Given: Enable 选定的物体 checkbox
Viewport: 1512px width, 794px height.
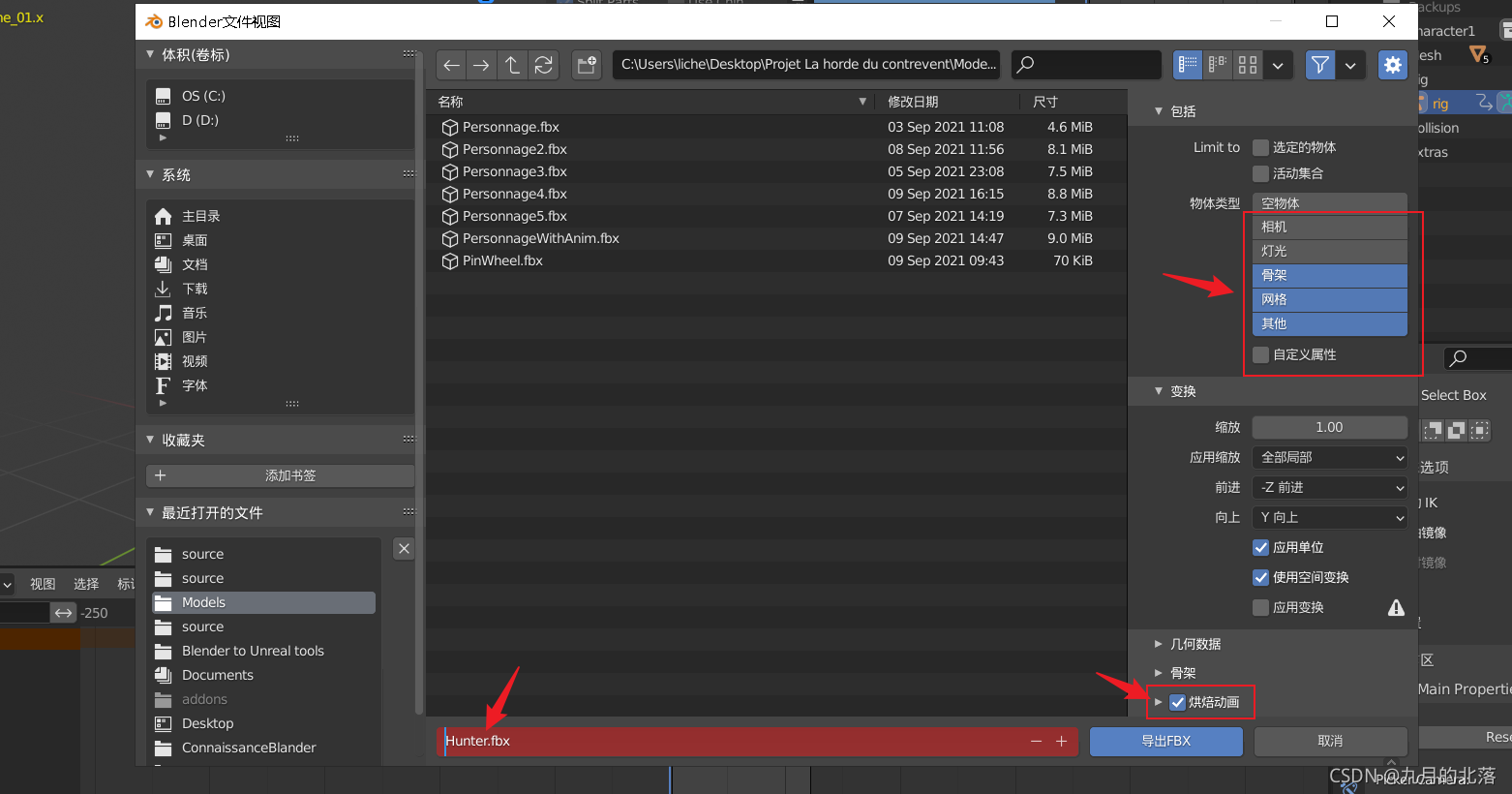Looking at the screenshot, I should click(x=1260, y=147).
